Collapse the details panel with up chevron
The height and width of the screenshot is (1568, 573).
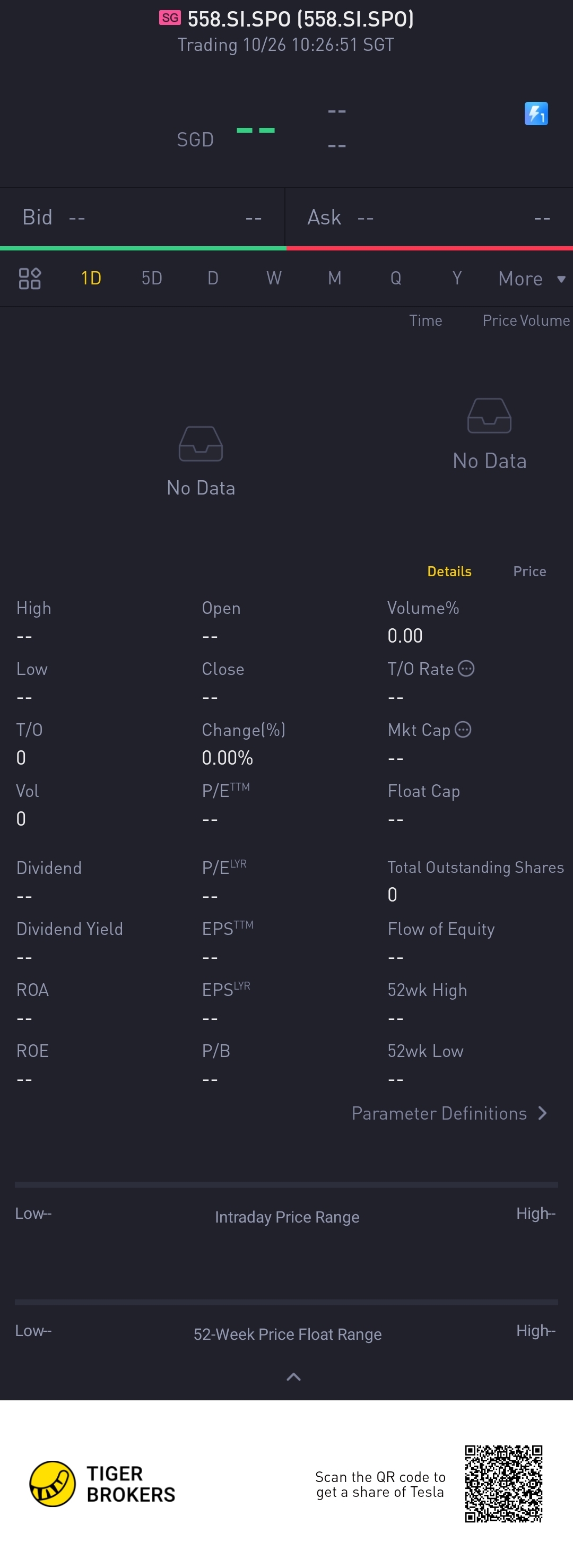click(293, 1377)
